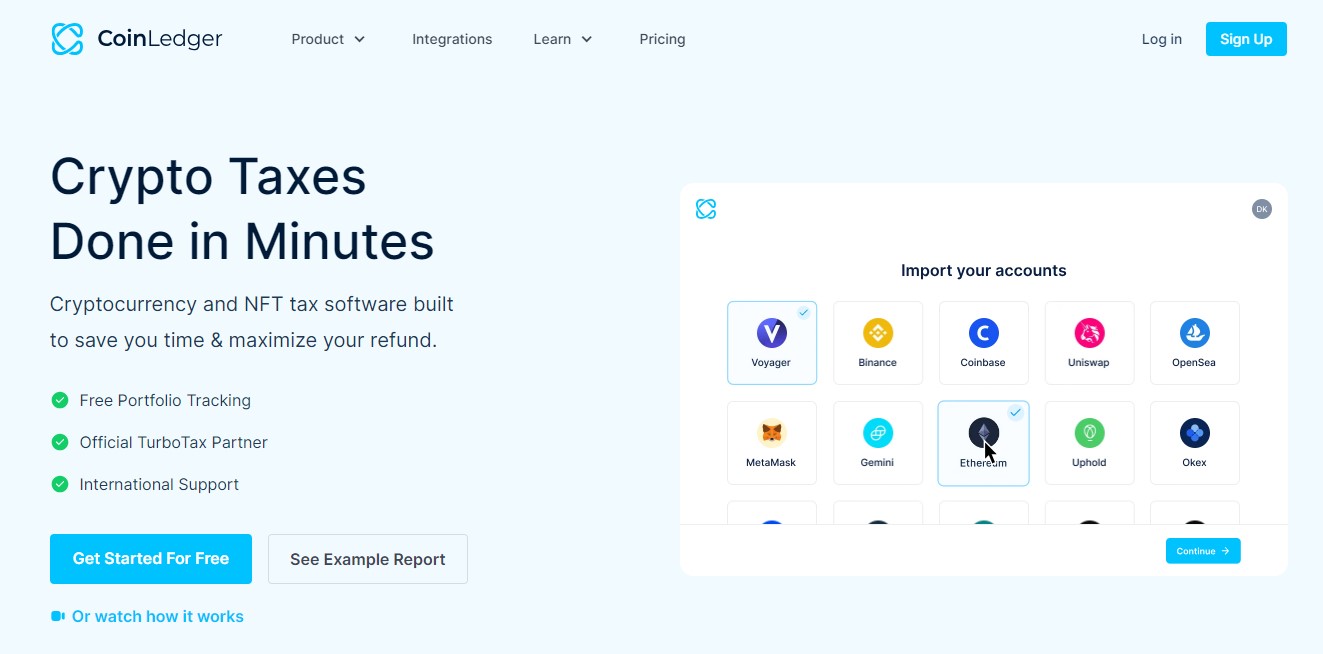Click Get Started For Free button

click(x=151, y=559)
